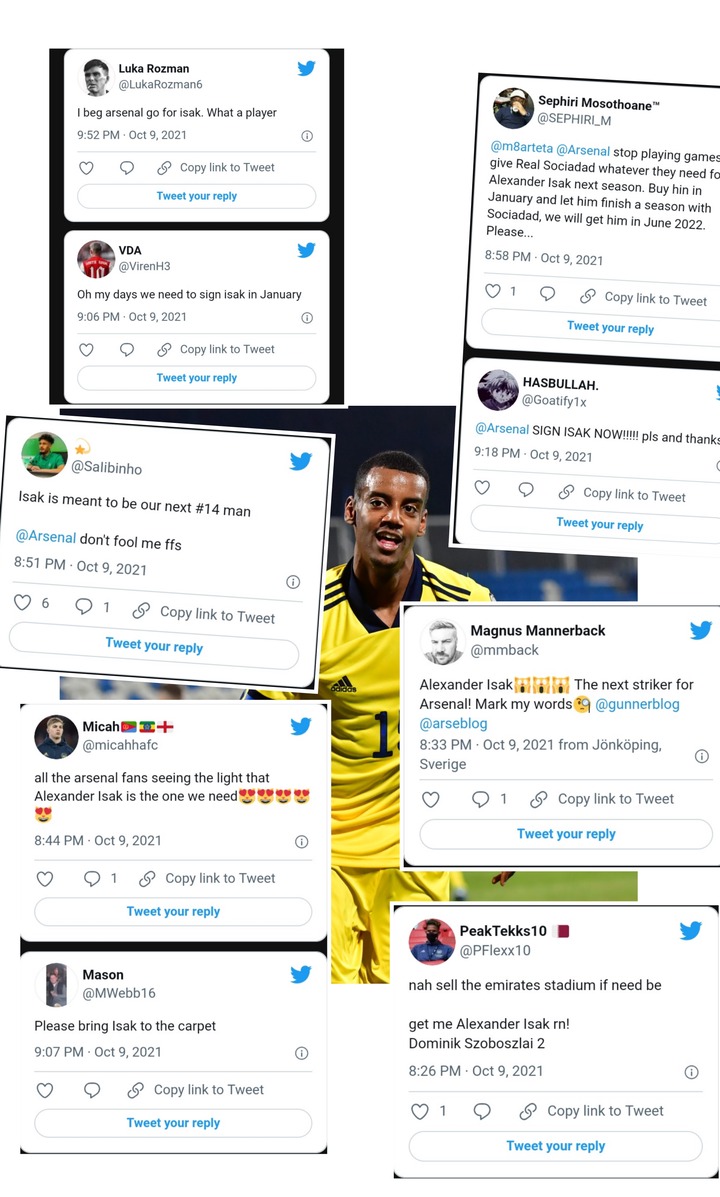This screenshot has width=720, height=1197.
Task: Open @m8arteta mention in Sephiri's tweet
Action: [521, 147]
